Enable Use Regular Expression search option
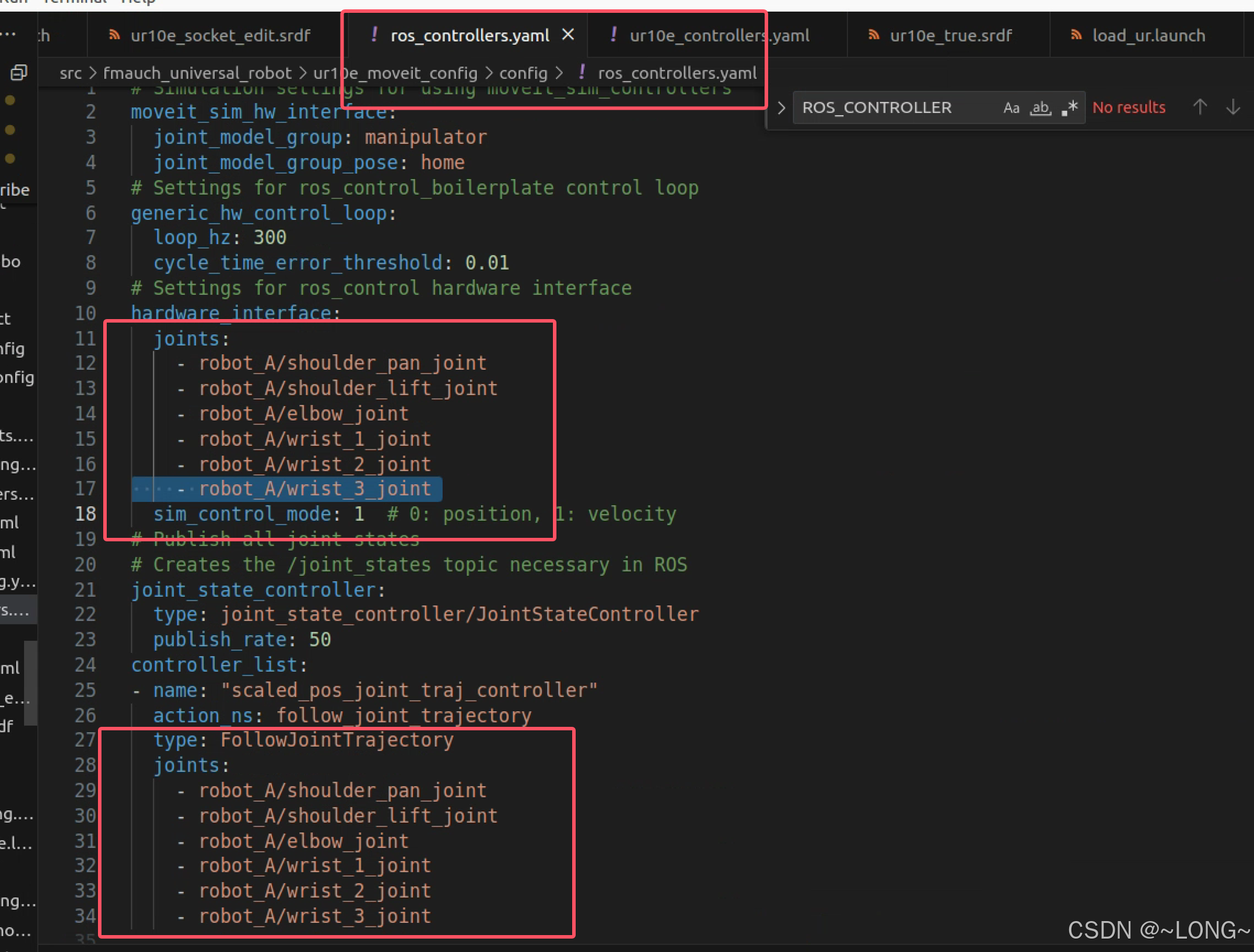 pos(1070,108)
